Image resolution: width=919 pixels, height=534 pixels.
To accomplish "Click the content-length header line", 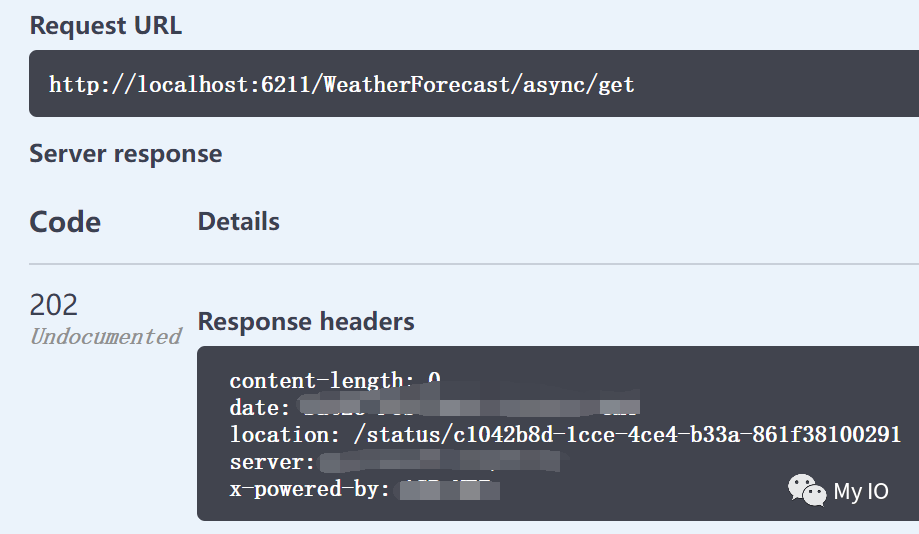I will (335, 380).
